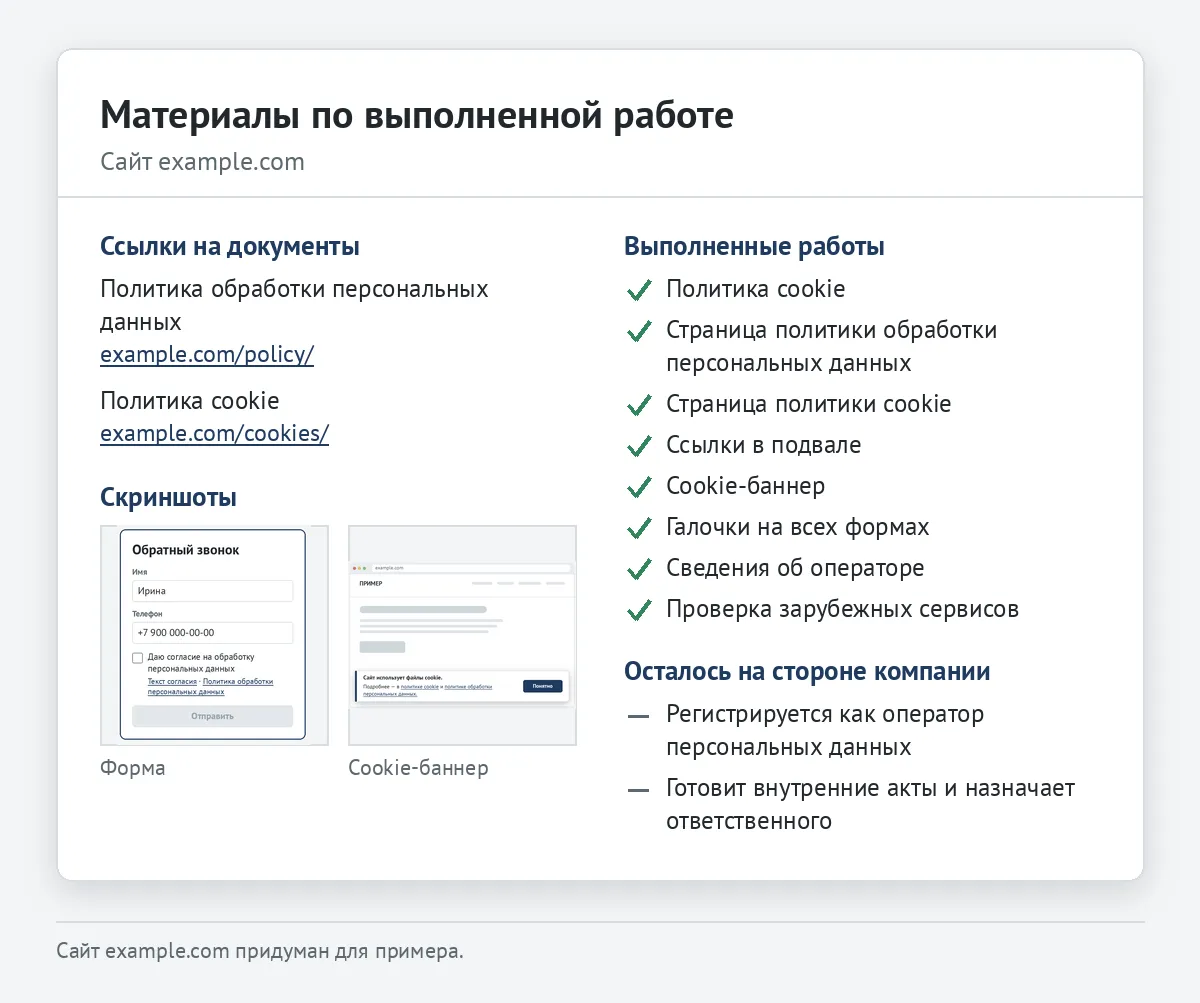The image size is (1200, 1003).
Task: Open the Cookie-баннер screenshot thumbnail
Action: [462, 635]
